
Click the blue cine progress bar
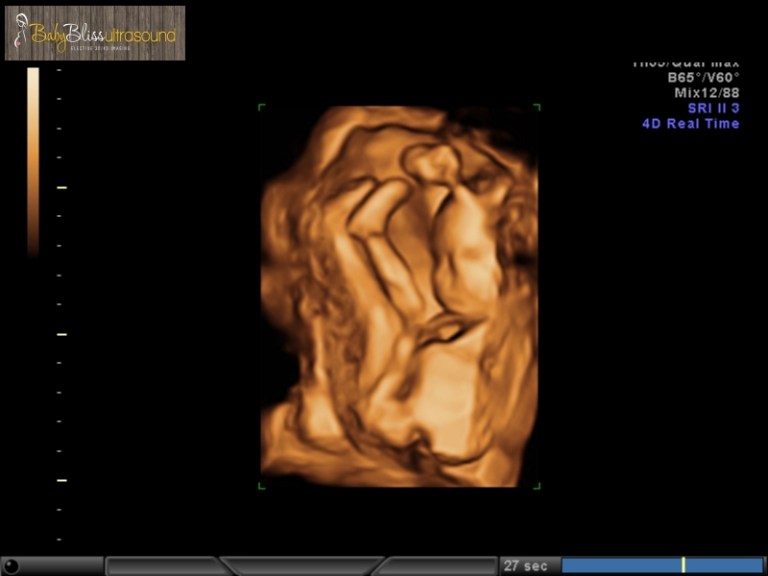click(x=620, y=566)
